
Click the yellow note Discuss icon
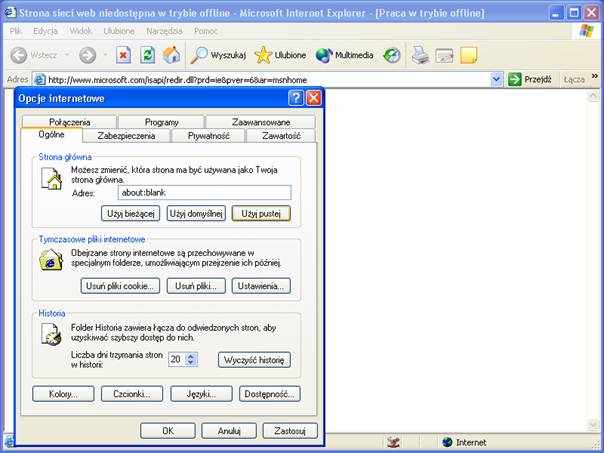pos(469,55)
